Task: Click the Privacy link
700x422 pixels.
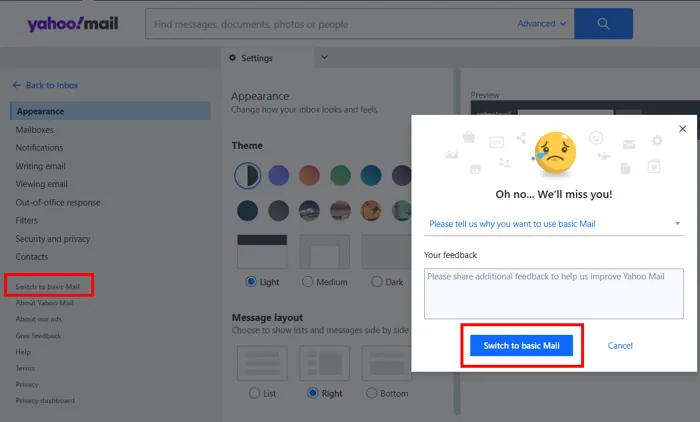Action: [x=27, y=384]
